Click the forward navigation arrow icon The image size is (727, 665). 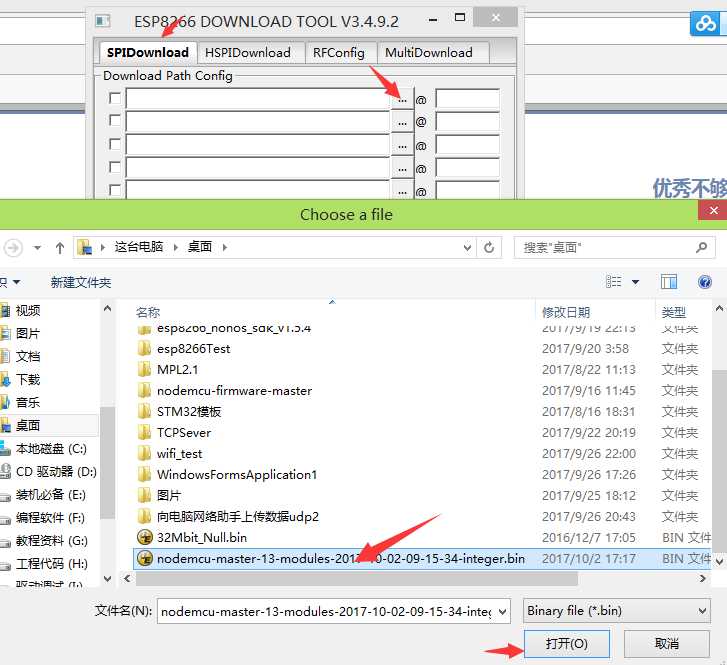point(13,248)
